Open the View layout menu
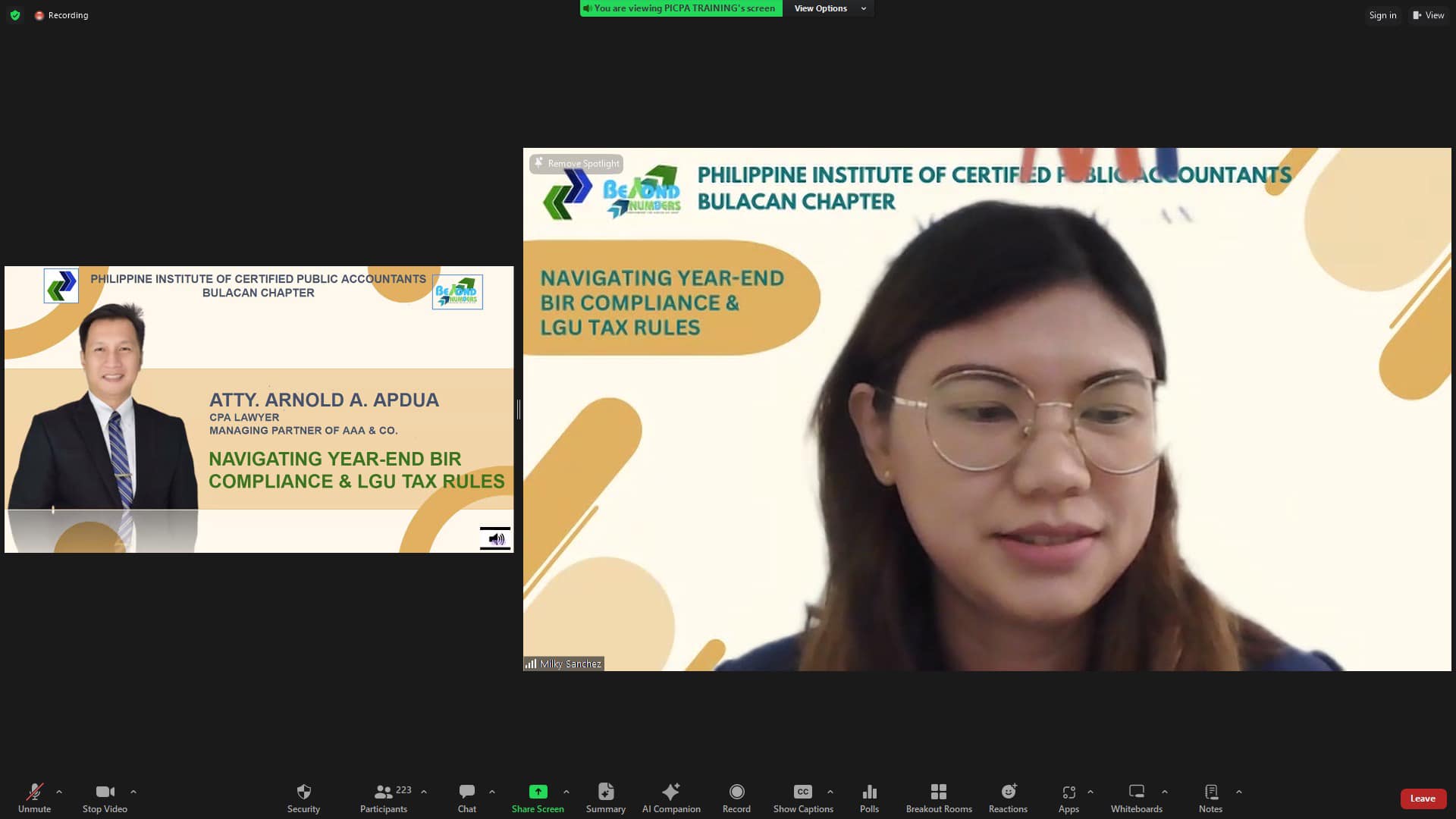Image resolution: width=1456 pixels, height=819 pixels. [x=1429, y=15]
